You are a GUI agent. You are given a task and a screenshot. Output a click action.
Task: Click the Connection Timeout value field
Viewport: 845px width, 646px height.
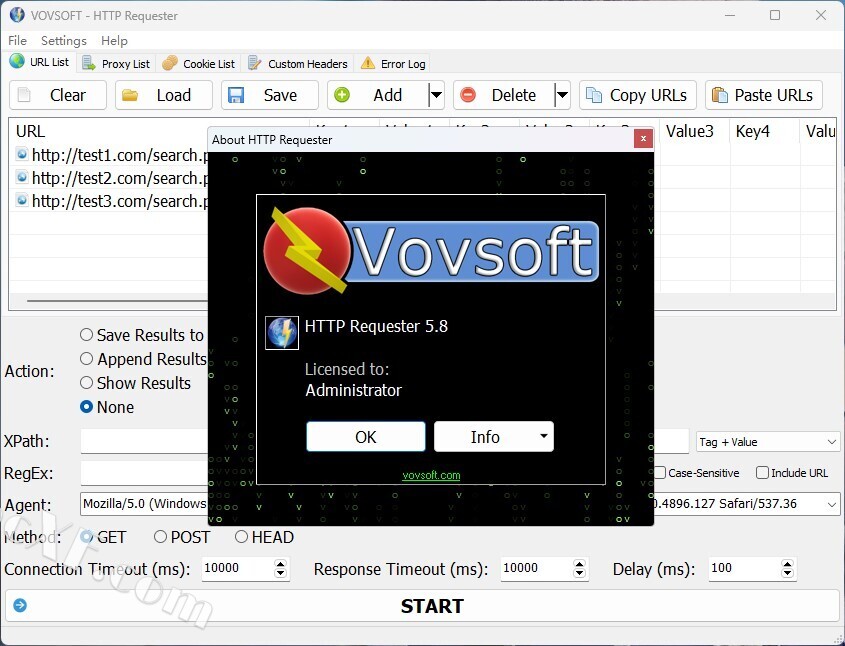tap(238, 568)
